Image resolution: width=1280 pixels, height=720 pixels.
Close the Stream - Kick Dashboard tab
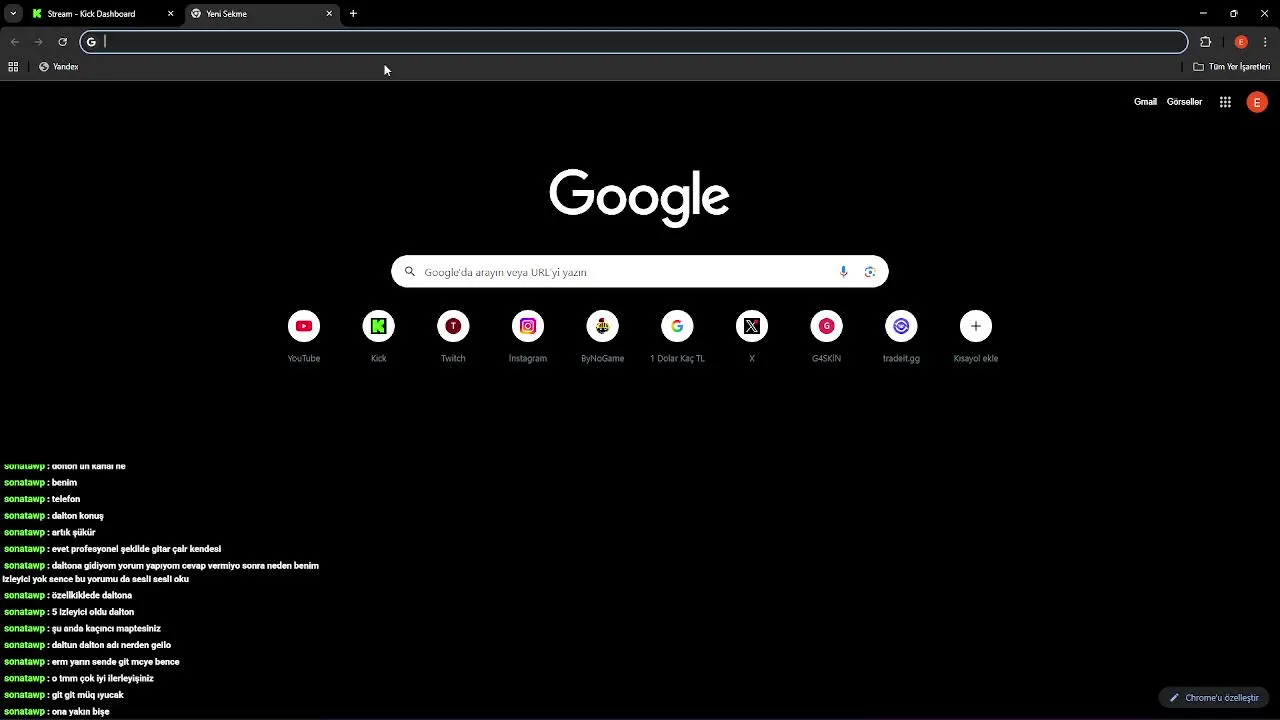[x=171, y=14]
